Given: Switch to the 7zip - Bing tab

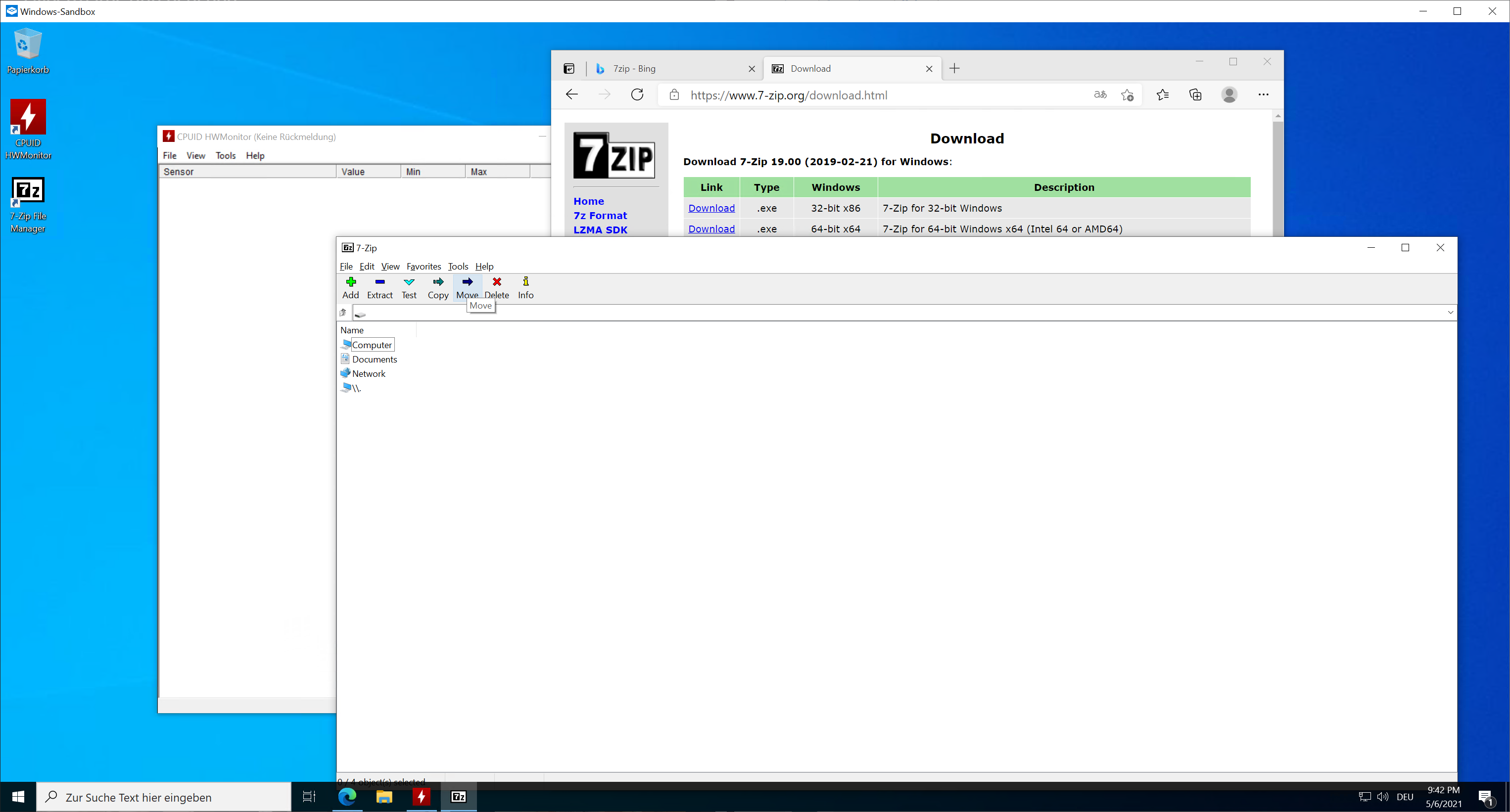Looking at the screenshot, I should [x=668, y=69].
